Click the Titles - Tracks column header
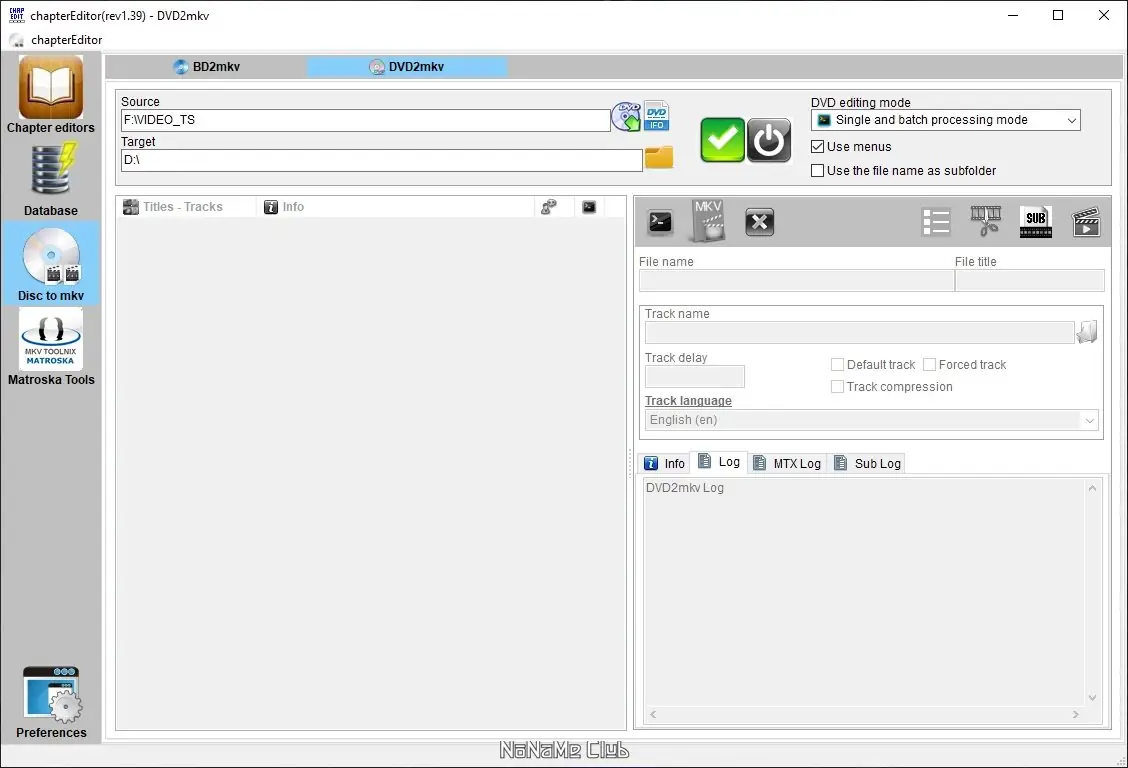 coord(186,207)
